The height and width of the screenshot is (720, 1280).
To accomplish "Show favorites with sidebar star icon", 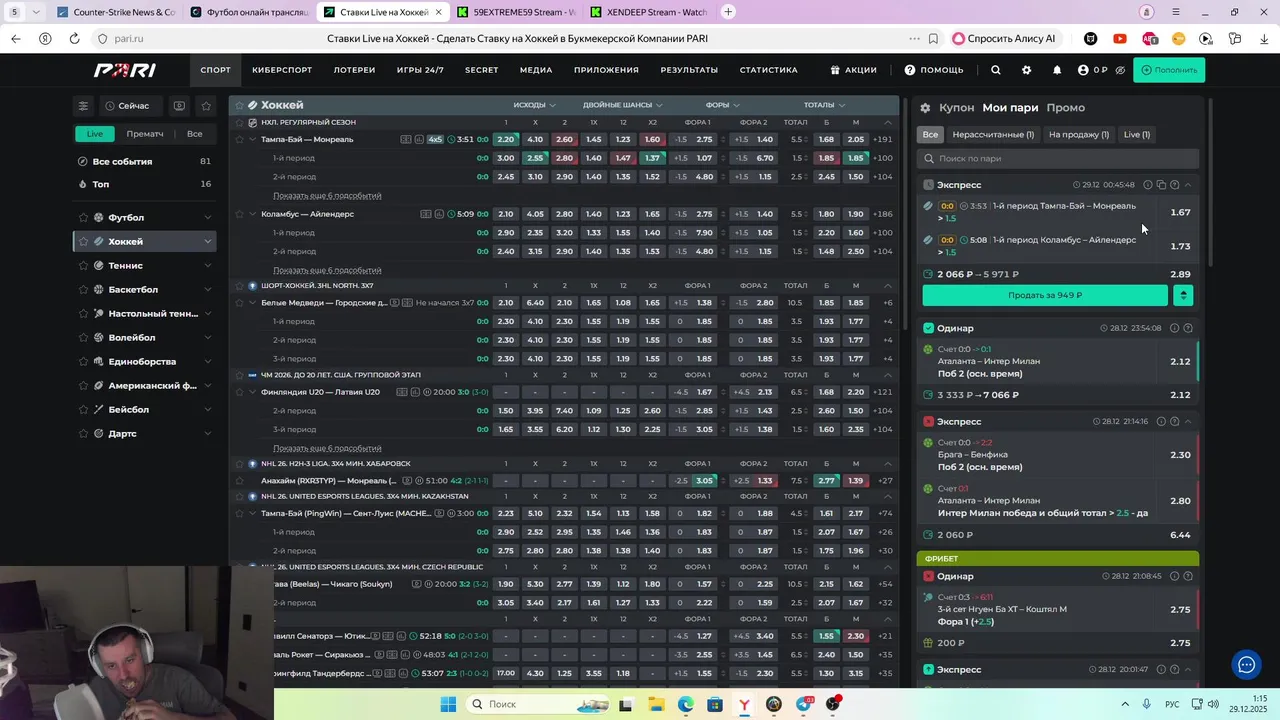I will click(x=206, y=106).
